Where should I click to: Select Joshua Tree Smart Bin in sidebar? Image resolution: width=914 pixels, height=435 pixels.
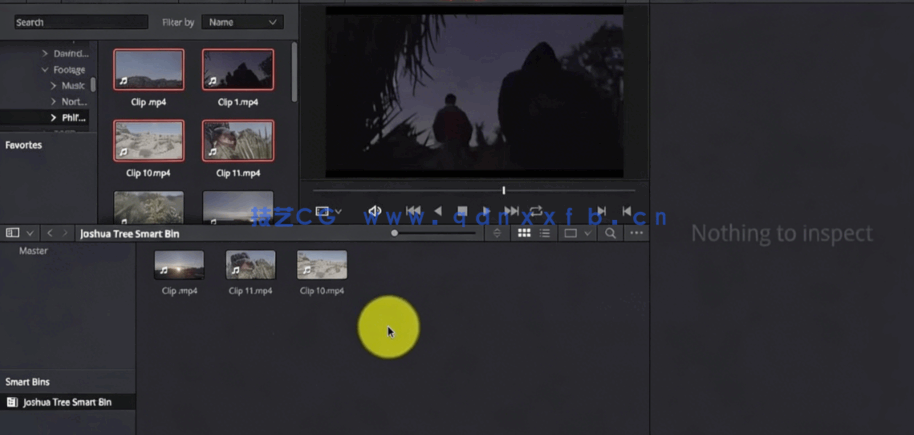(x=67, y=402)
